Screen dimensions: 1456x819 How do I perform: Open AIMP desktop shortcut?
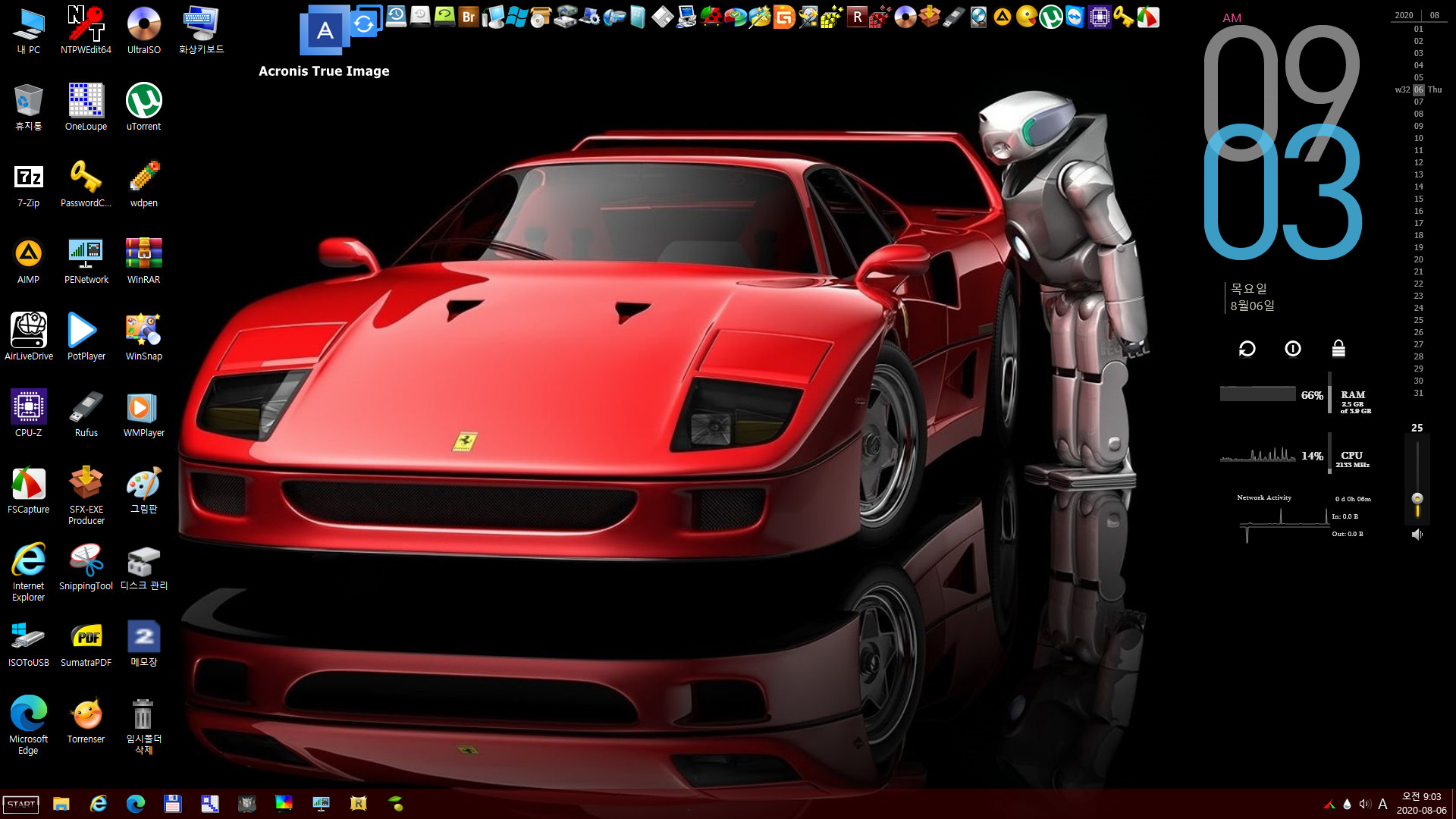29,260
